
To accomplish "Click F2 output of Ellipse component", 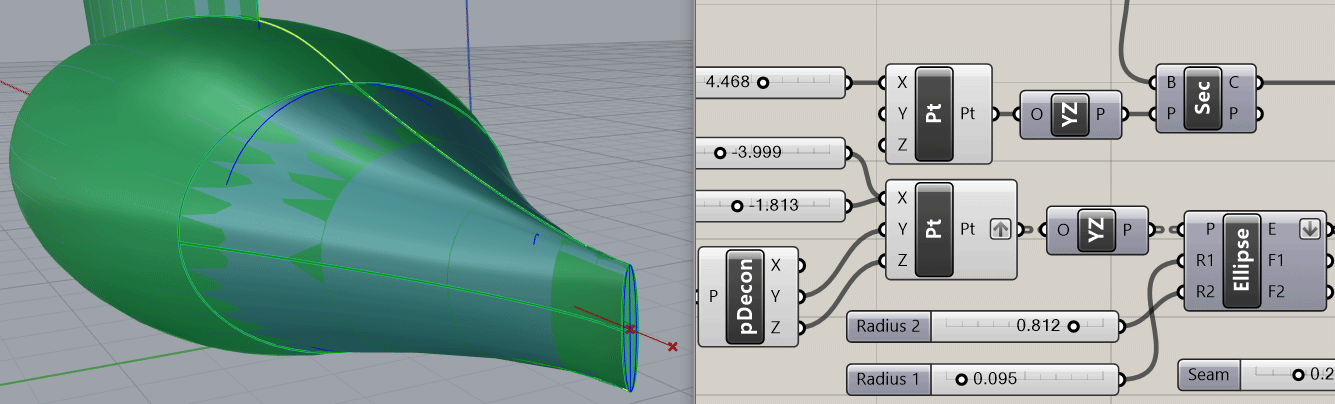I will coord(1278,292).
